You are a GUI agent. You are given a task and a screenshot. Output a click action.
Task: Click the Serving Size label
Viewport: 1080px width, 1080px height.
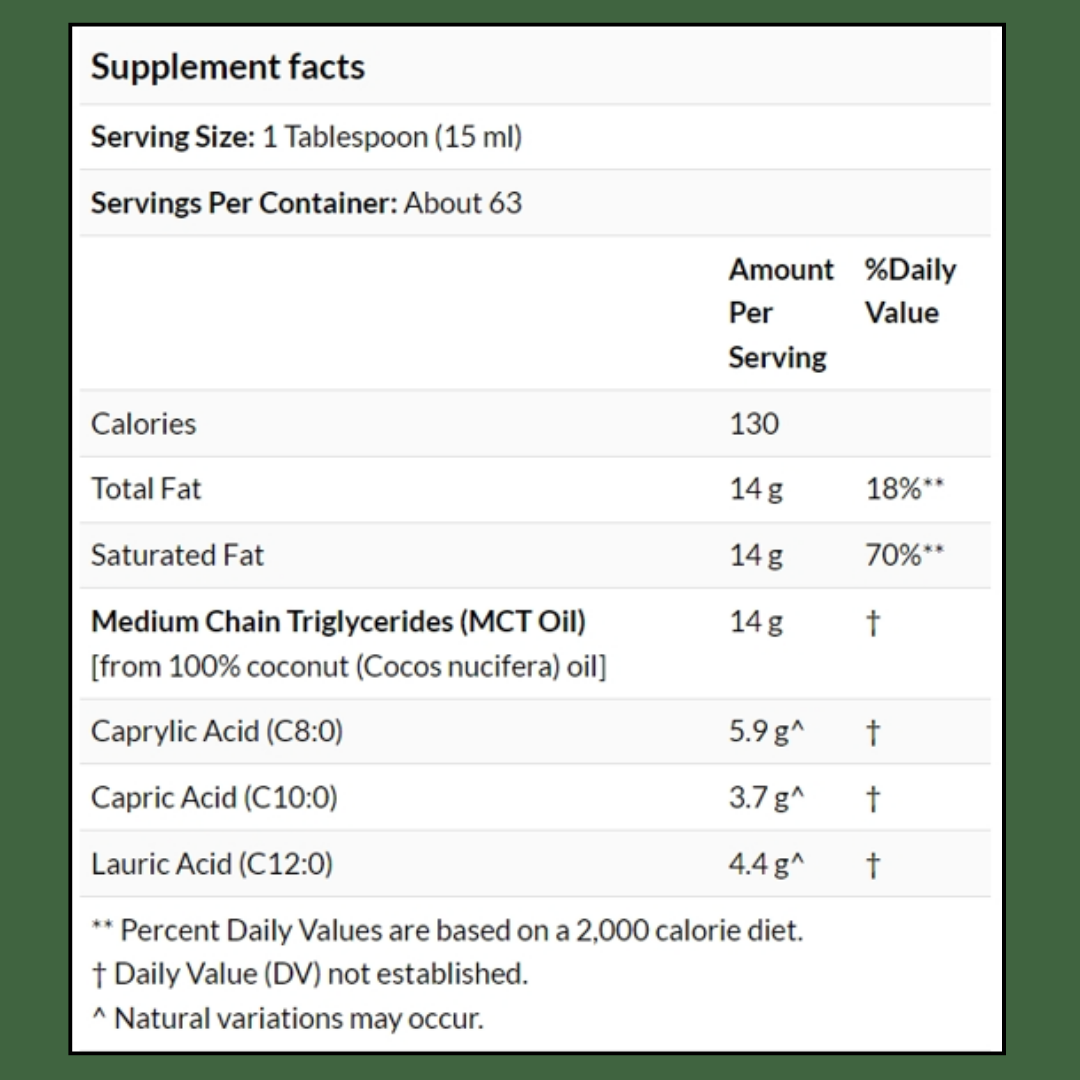click(173, 137)
